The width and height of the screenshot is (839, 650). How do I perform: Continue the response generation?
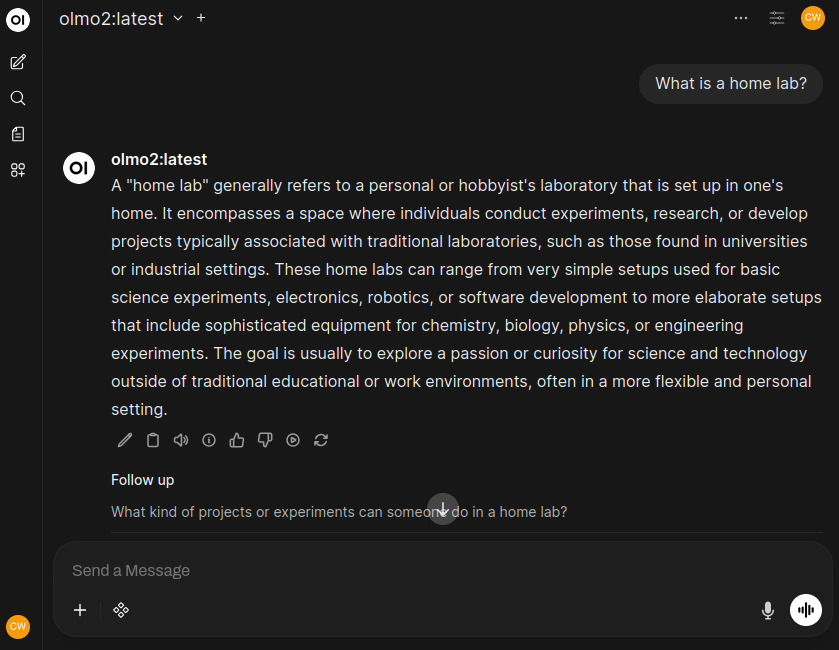click(293, 440)
